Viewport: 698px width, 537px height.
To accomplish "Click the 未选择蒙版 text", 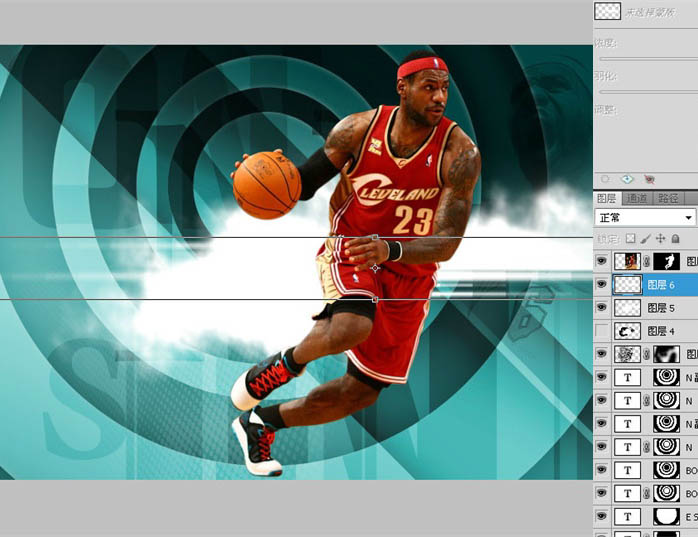I will pyautogui.click(x=650, y=12).
